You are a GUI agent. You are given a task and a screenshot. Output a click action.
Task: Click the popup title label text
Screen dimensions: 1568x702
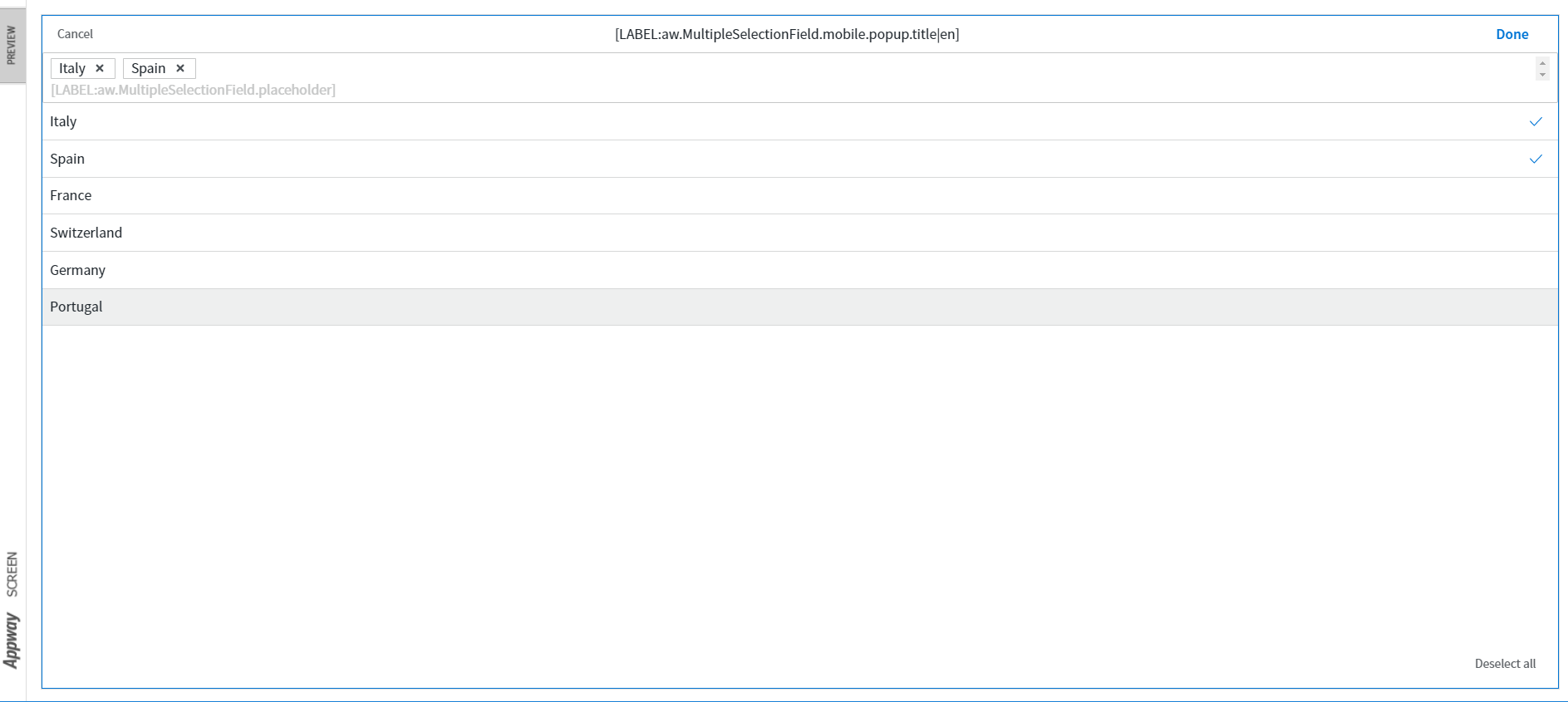(x=786, y=34)
